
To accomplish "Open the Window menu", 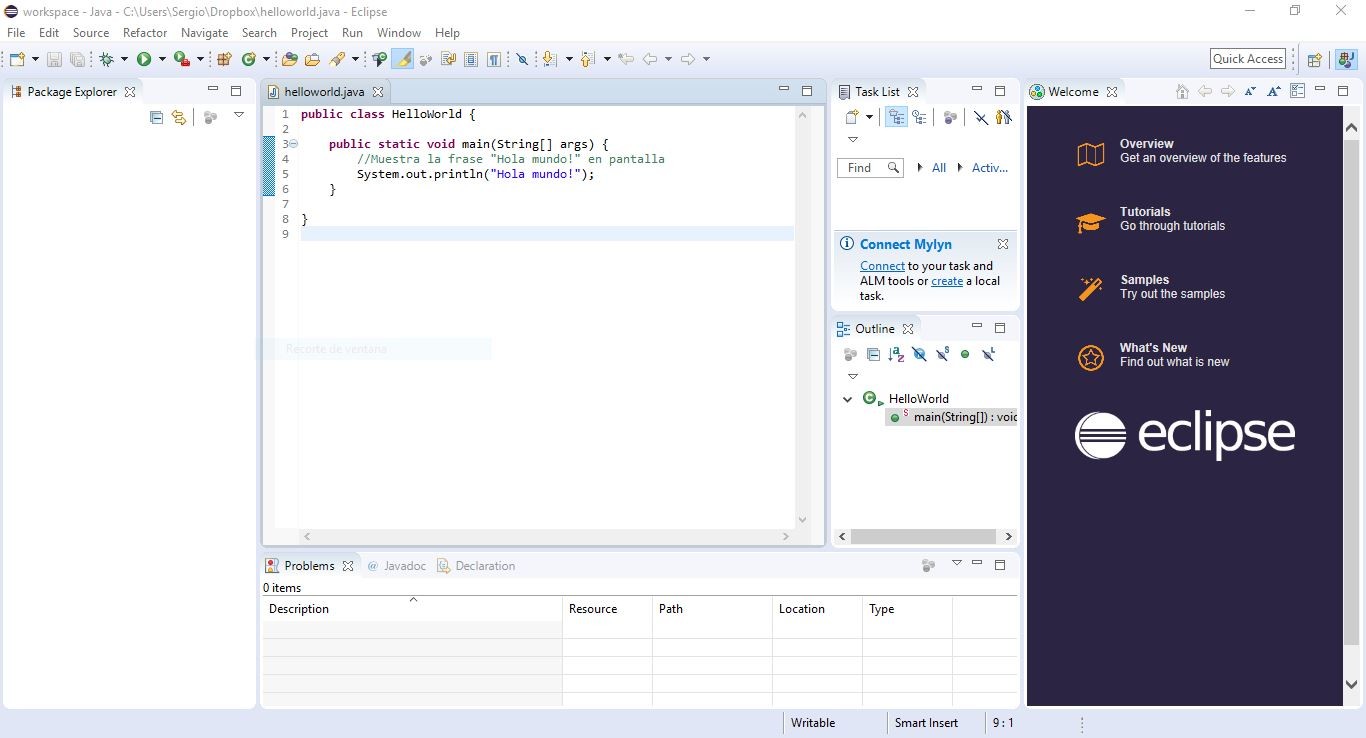I will point(398,32).
